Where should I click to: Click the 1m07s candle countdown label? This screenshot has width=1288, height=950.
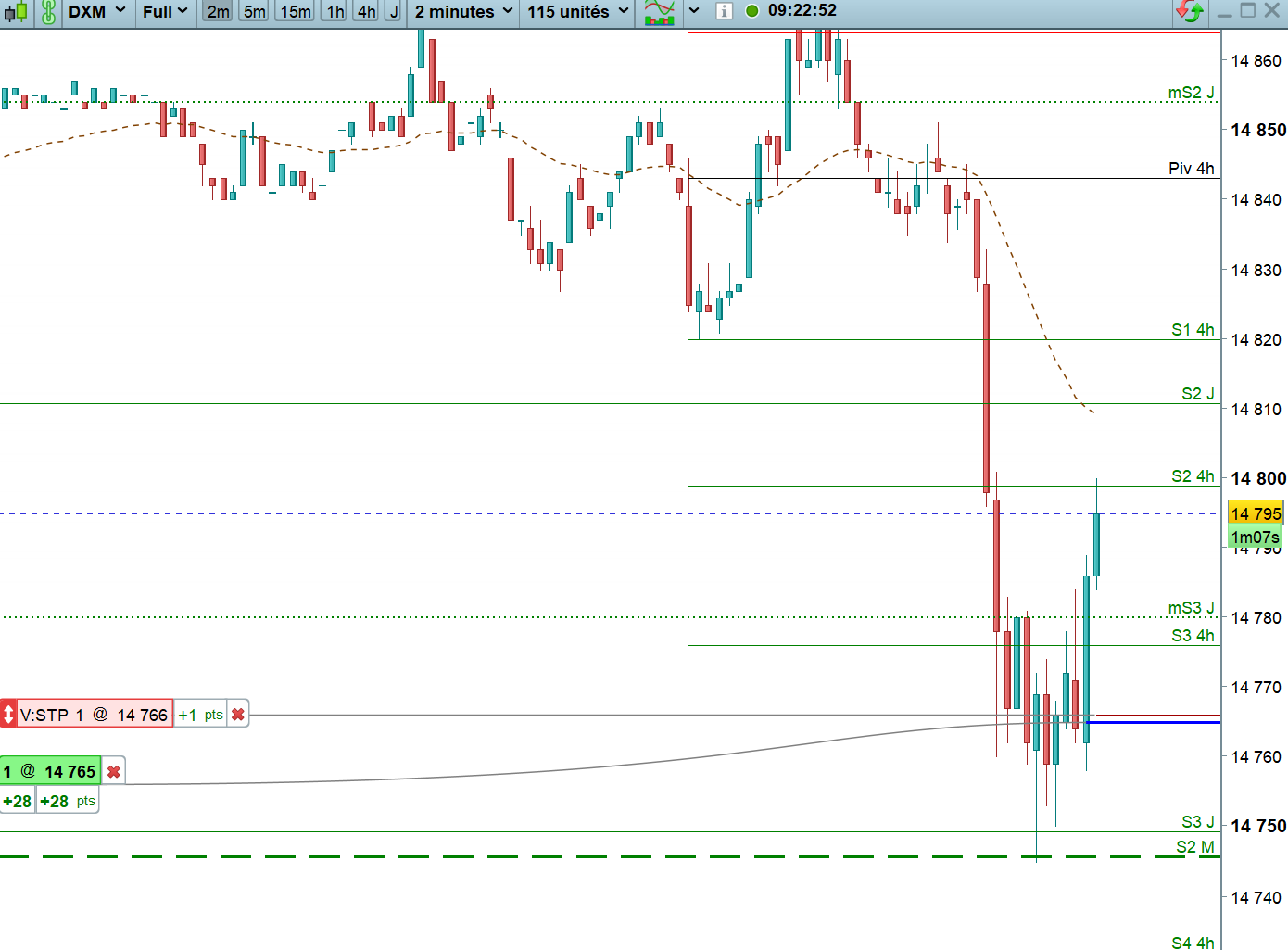coord(1256,538)
